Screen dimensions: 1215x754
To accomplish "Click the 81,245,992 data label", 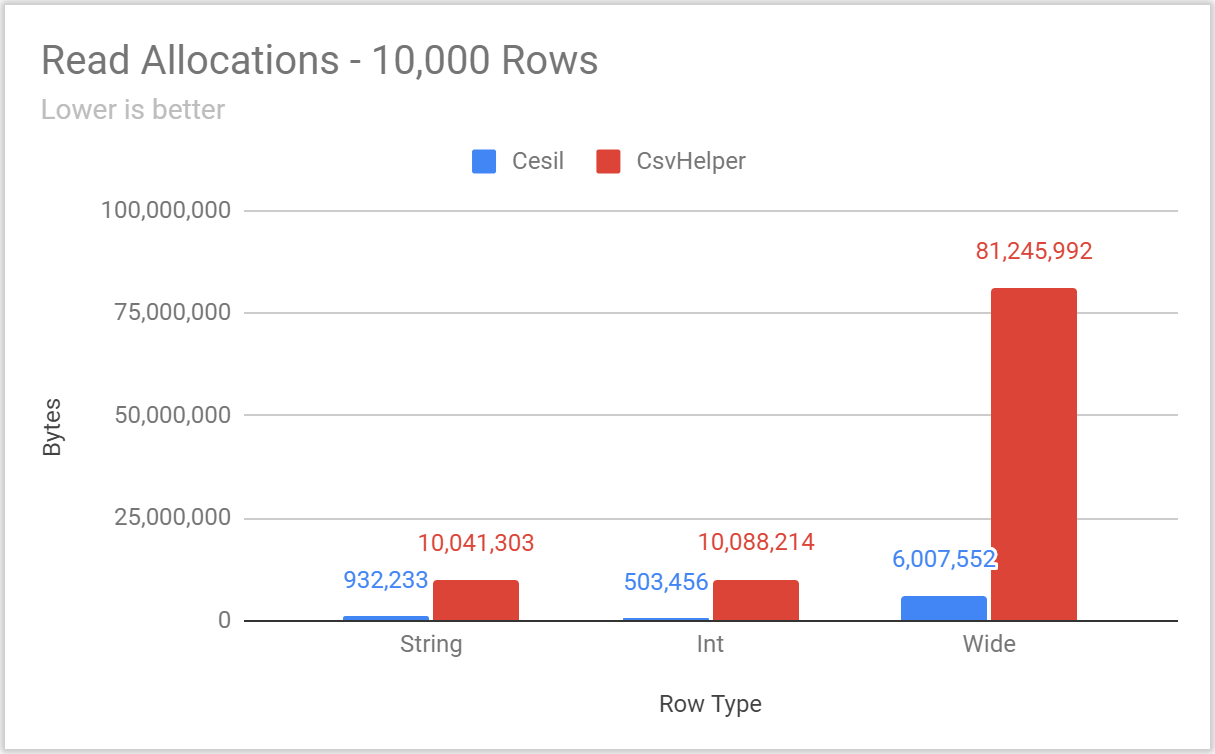I will pyautogui.click(x=1034, y=251).
